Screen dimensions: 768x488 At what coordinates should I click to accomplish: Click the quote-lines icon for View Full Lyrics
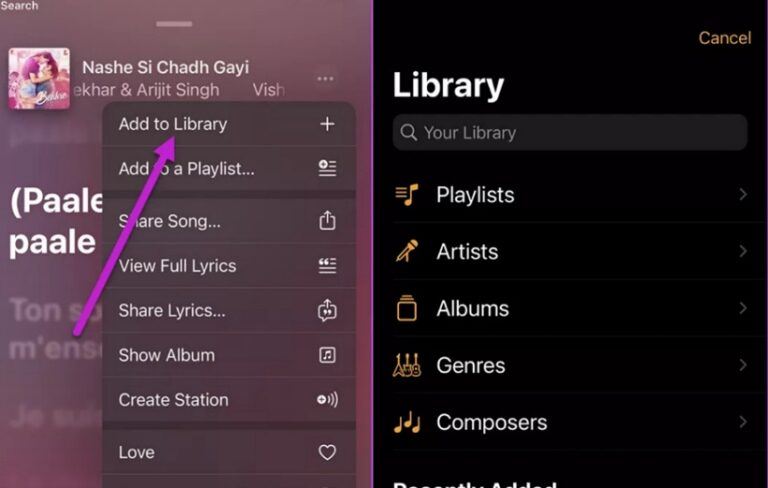pos(327,266)
